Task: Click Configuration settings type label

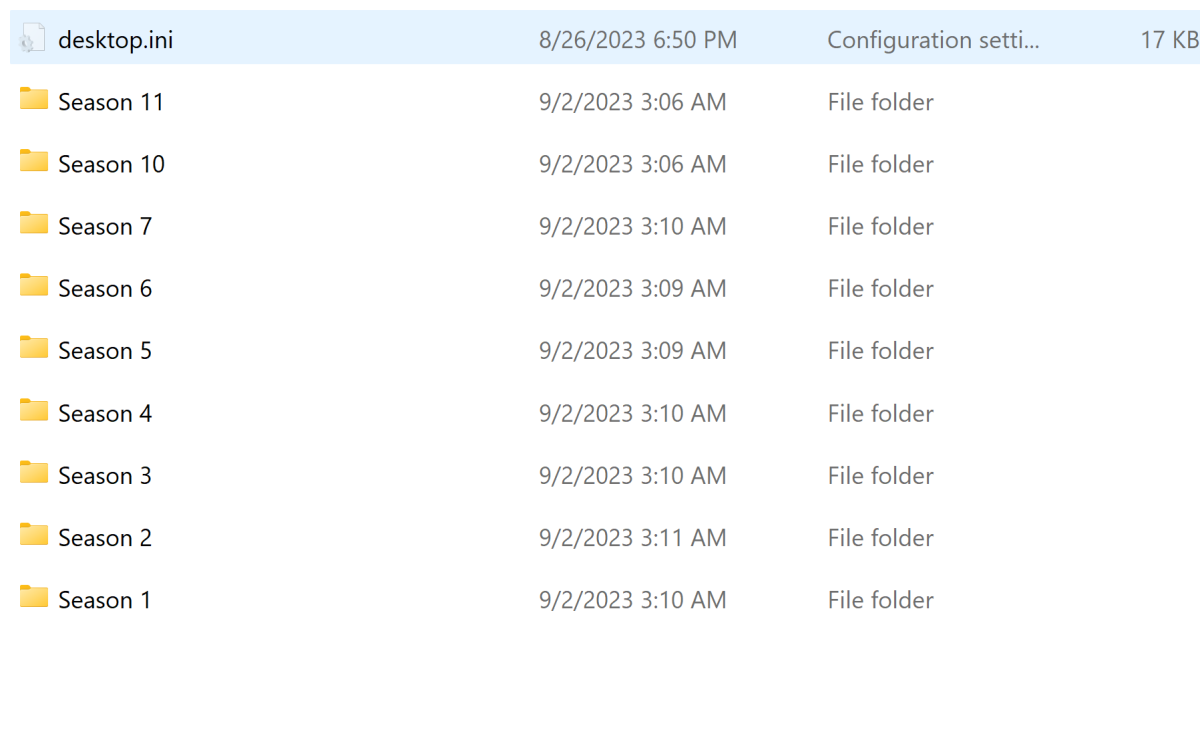Action: pos(933,40)
